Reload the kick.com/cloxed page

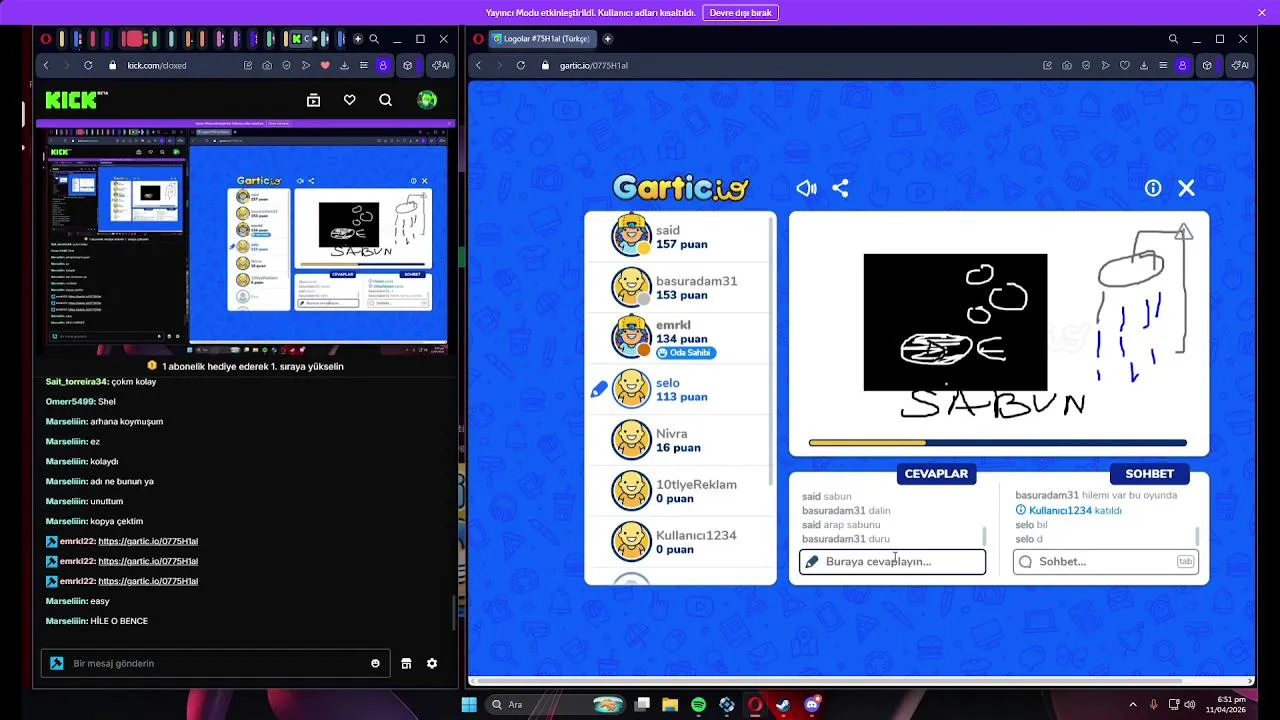pyautogui.click(x=88, y=65)
